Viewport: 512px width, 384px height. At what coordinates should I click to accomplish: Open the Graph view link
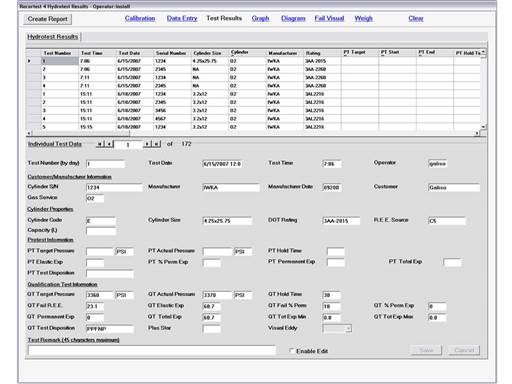click(260, 18)
